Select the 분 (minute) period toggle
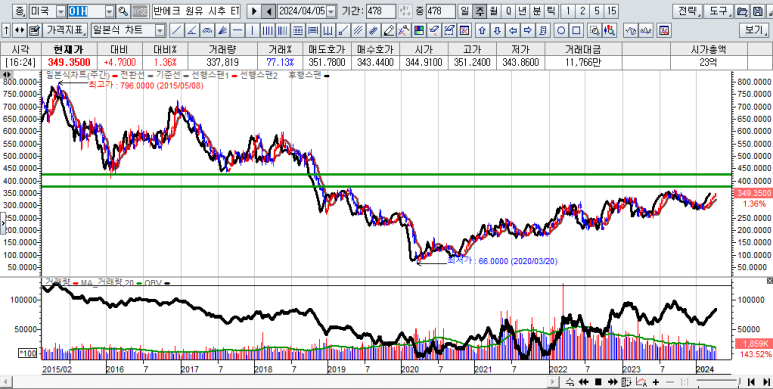Image resolution: width=773 pixels, height=389 pixels. coord(536,11)
